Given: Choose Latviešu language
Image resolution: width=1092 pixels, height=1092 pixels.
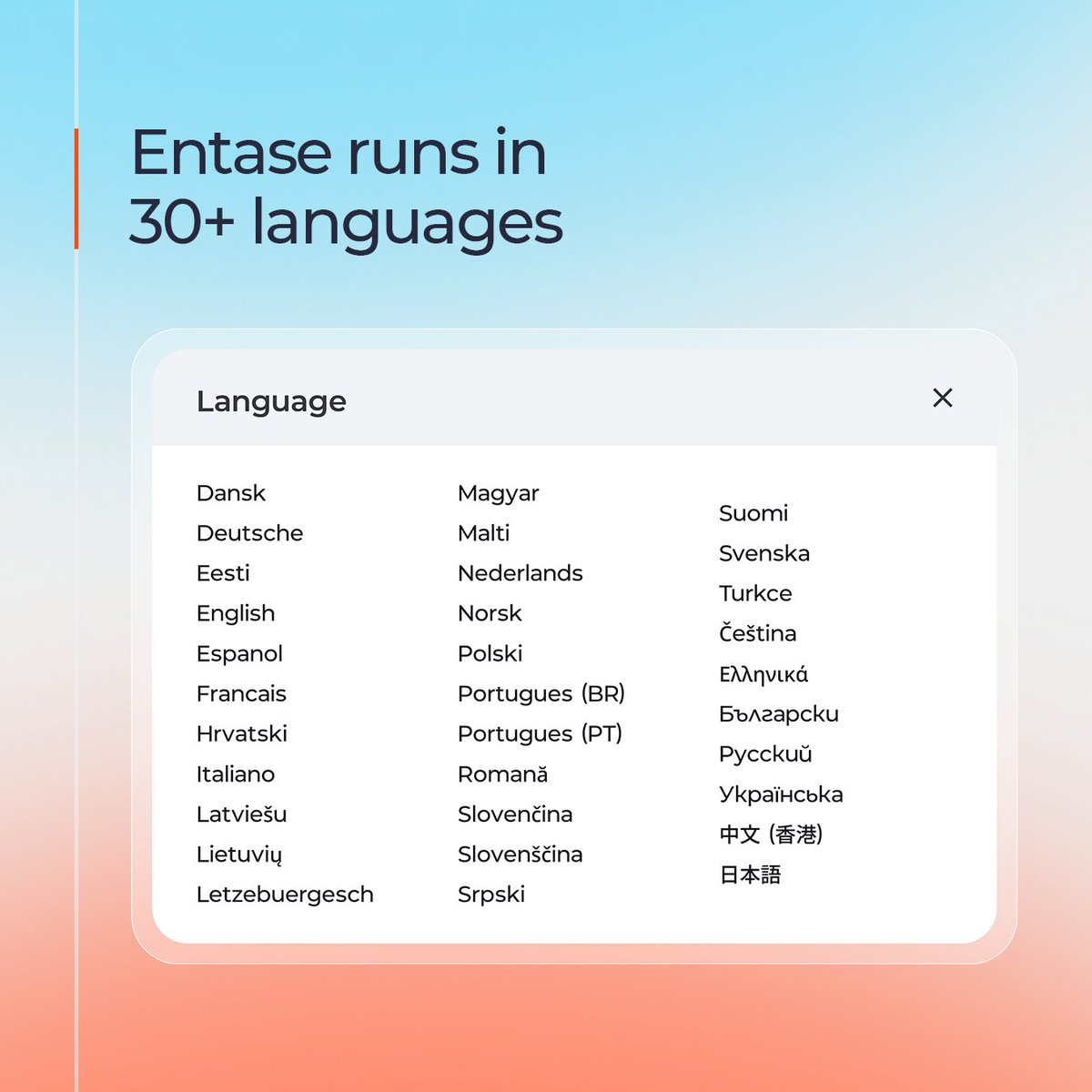Looking at the screenshot, I should (242, 814).
